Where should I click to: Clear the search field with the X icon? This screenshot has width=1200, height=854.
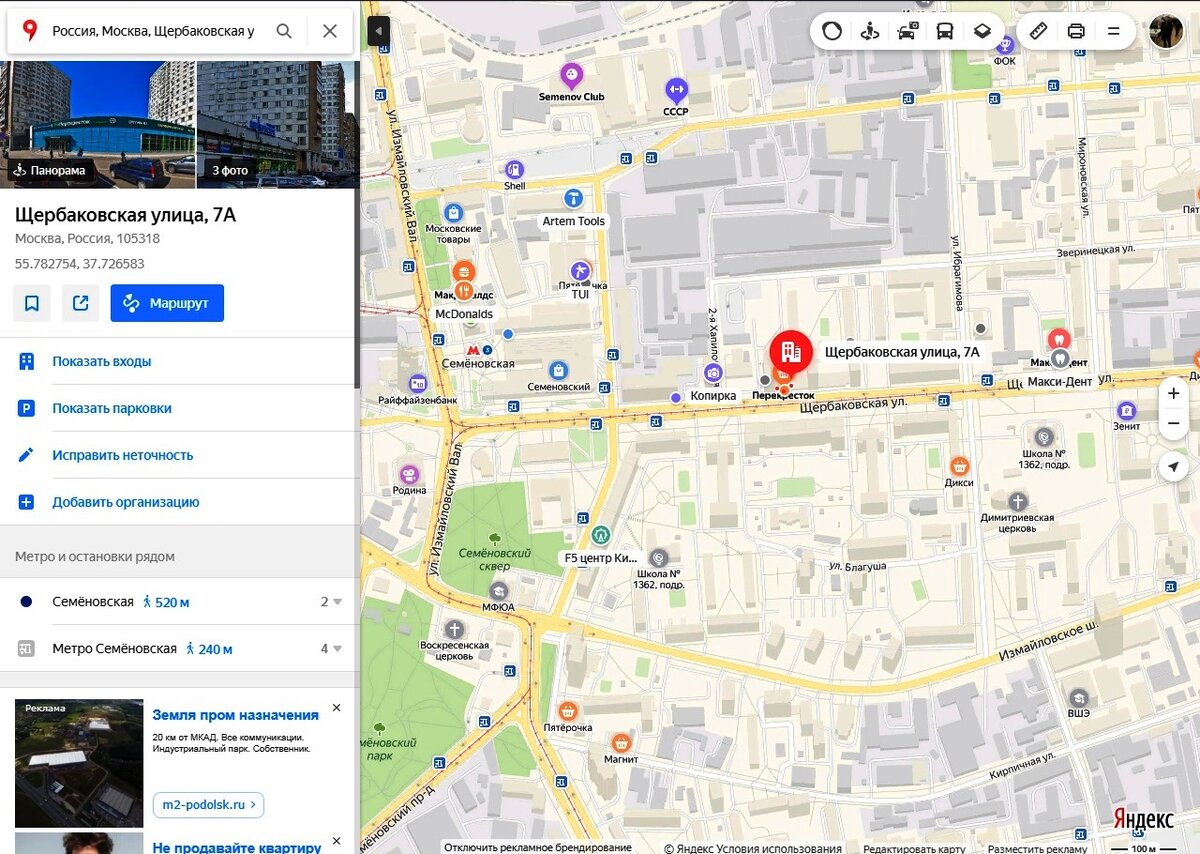[330, 31]
